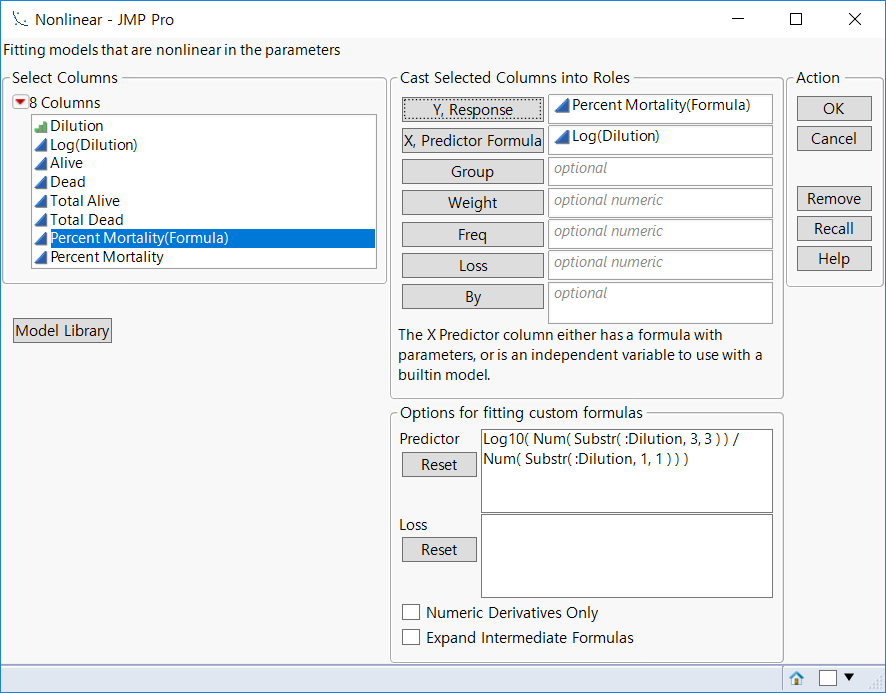Toggle the status bar checkbox square

827,678
